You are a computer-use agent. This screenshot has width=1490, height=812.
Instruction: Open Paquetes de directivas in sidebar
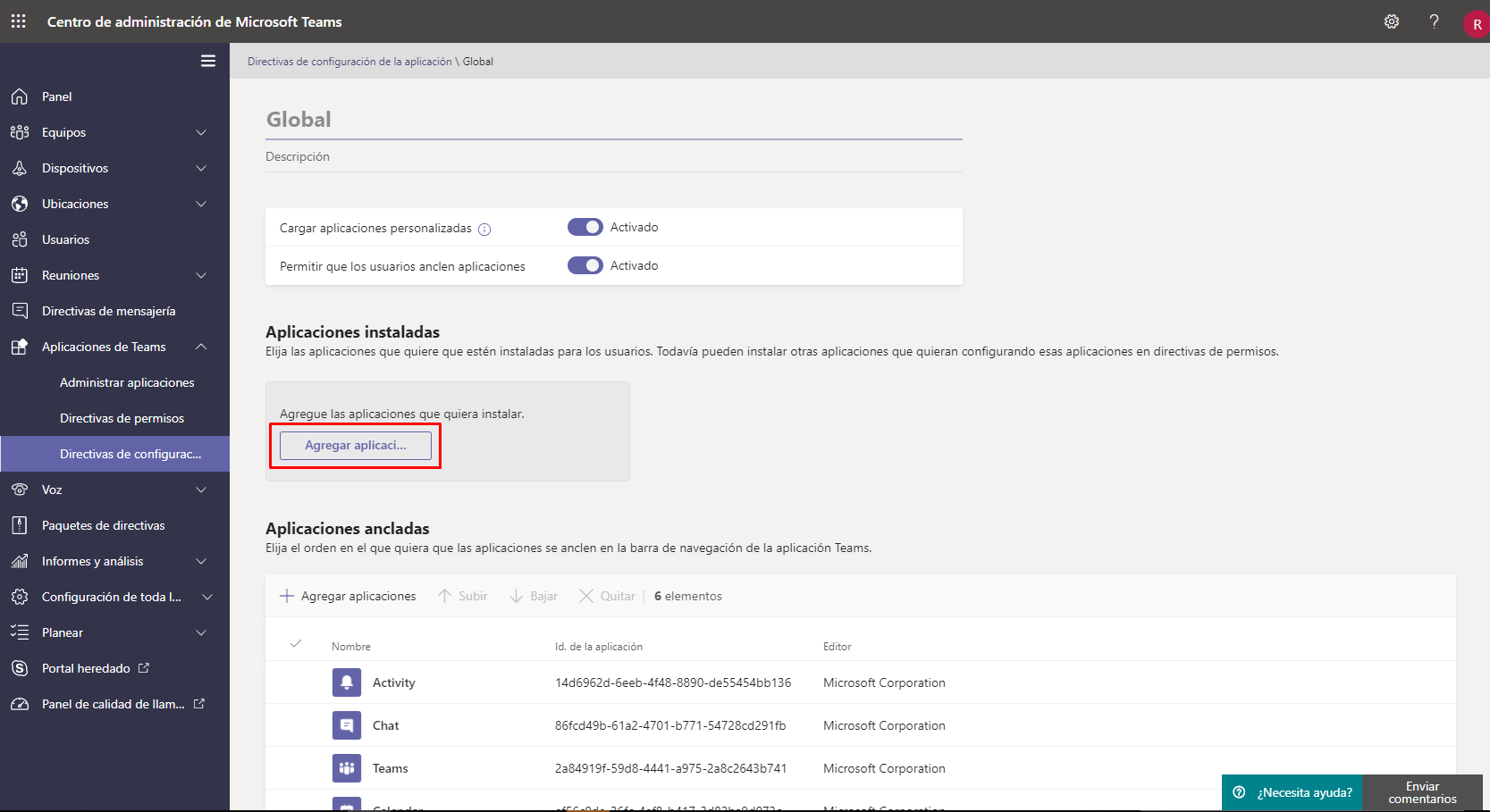click(103, 525)
